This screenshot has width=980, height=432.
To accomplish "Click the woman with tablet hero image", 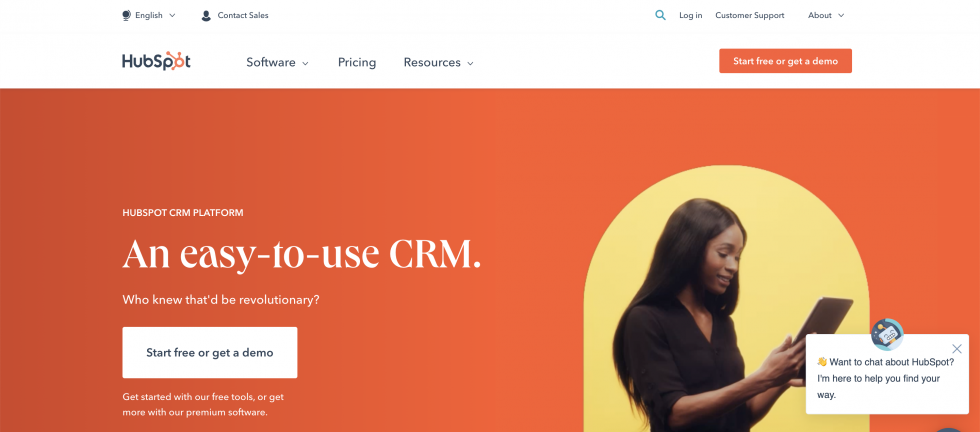I will click(726, 299).
